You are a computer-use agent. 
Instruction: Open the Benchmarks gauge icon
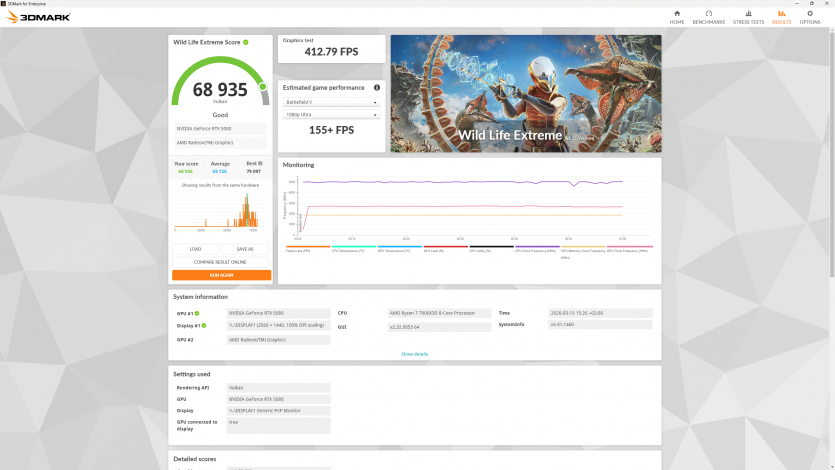click(708, 16)
